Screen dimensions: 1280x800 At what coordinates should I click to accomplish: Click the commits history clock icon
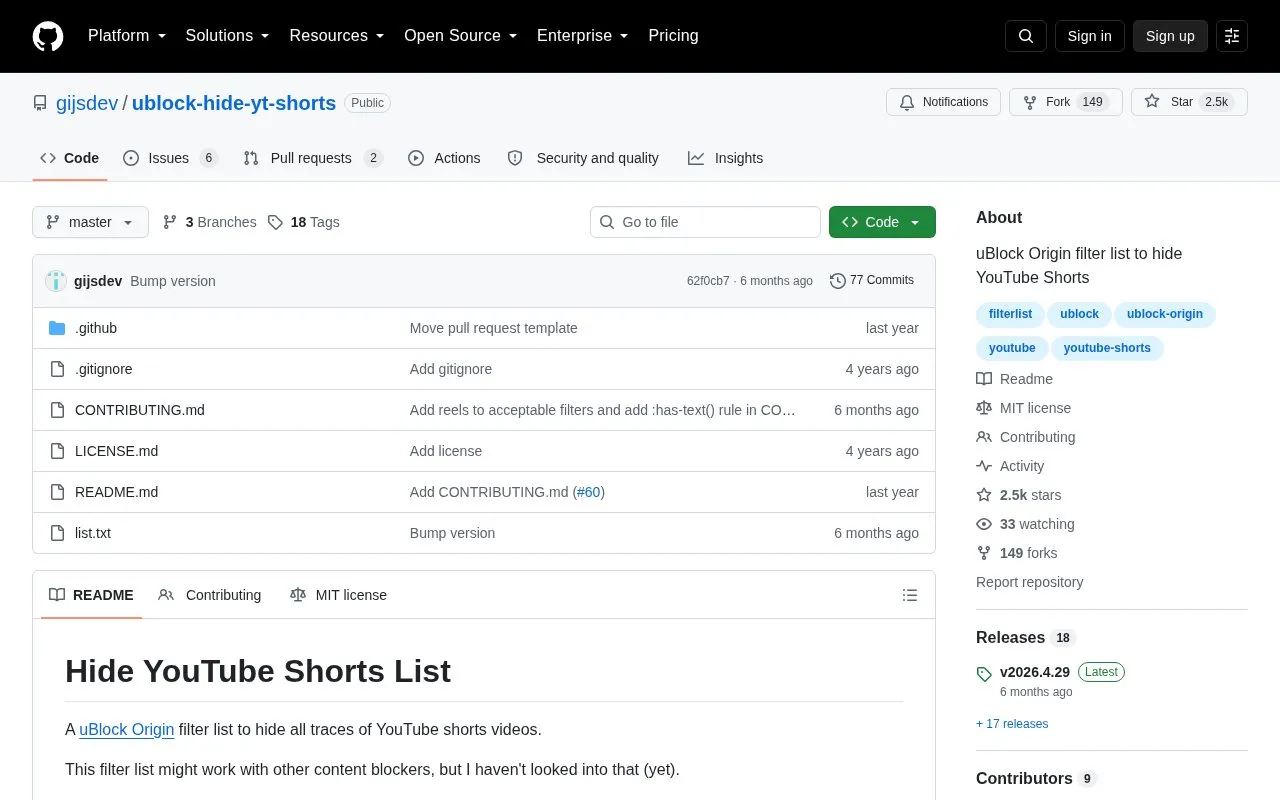(x=838, y=281)
